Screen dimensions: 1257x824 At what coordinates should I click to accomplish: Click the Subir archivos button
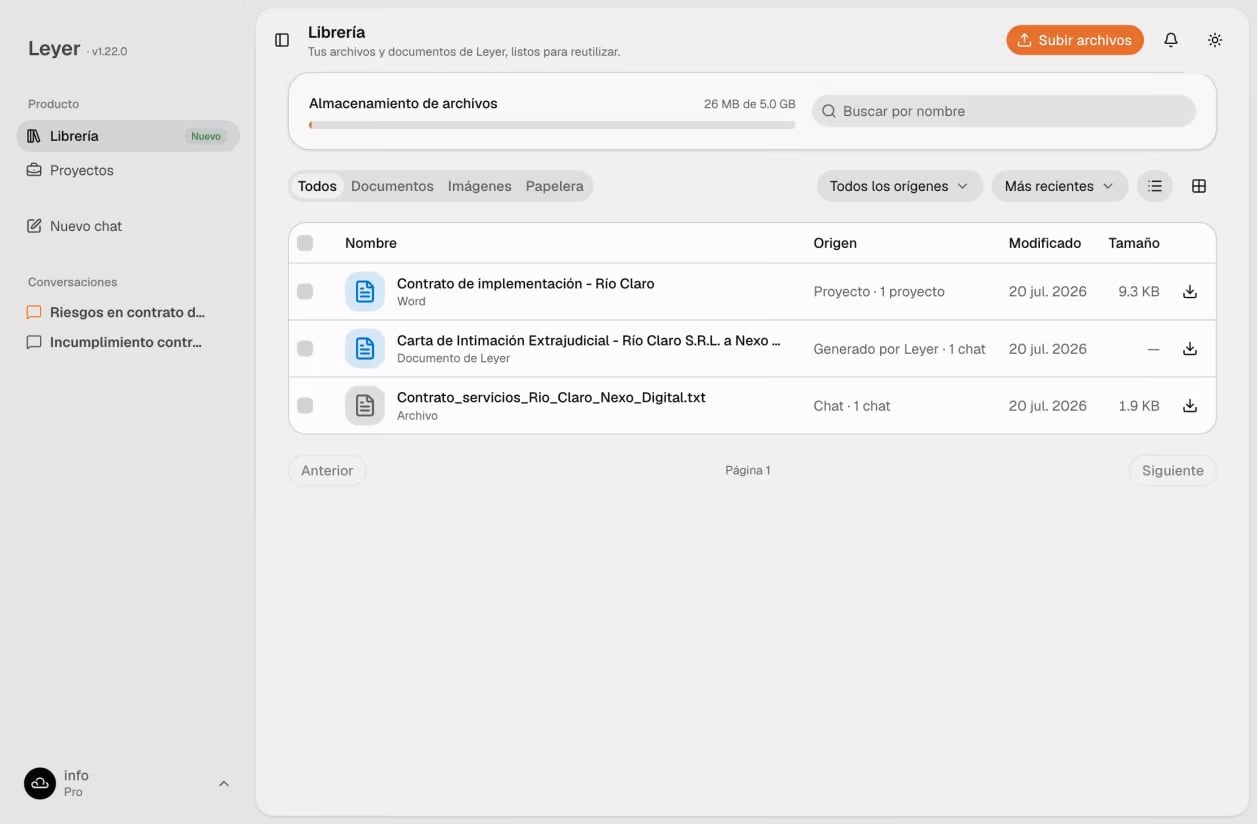[x=1075, y=40]
